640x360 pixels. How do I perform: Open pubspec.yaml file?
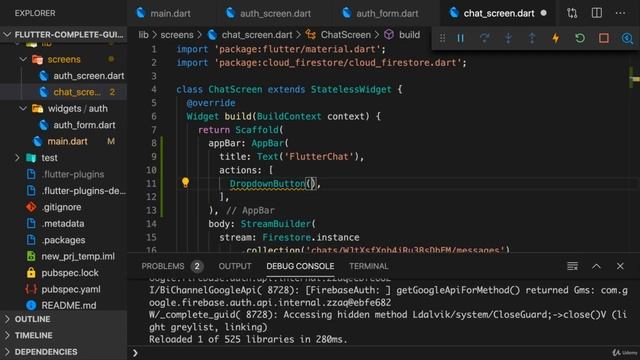[x=71, y=289]
